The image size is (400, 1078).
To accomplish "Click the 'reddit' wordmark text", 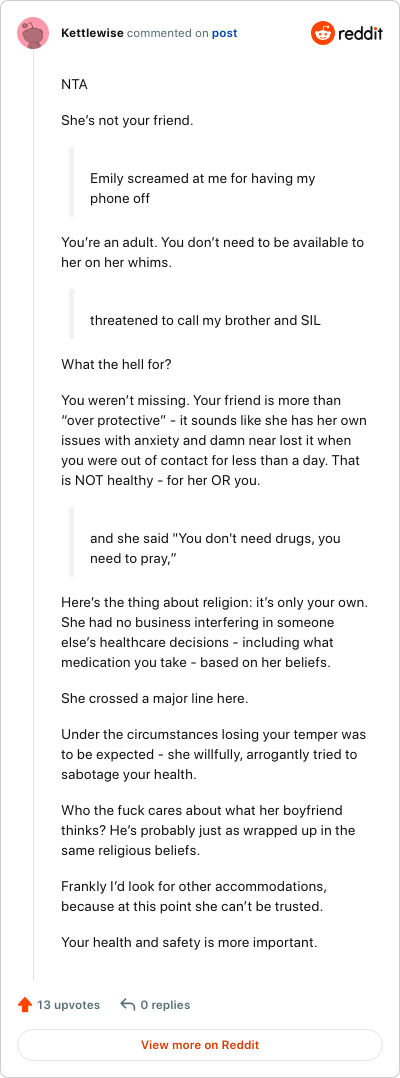I will click(360, 33).
